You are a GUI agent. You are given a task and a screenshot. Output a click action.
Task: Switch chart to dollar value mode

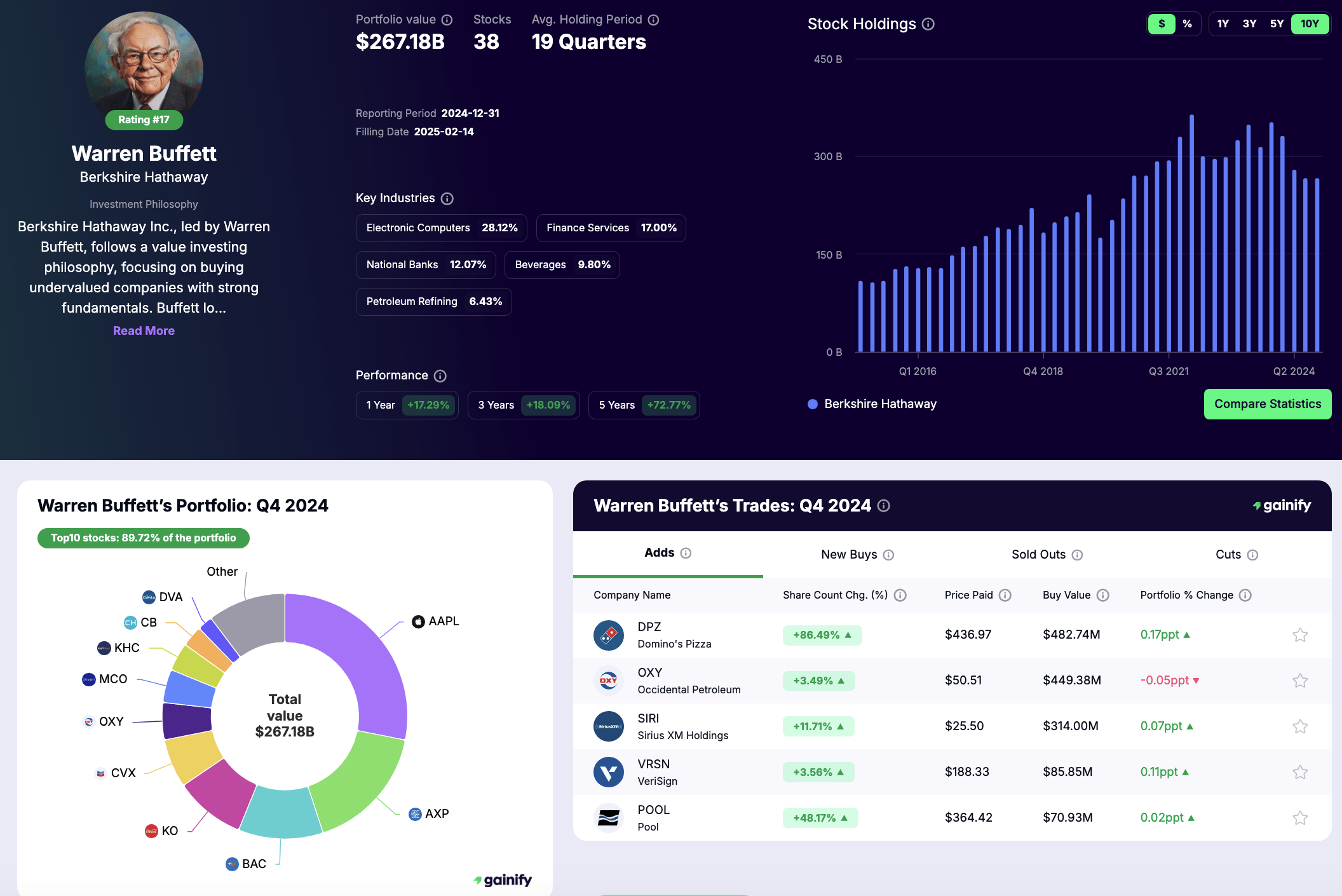pos(1162,24)
